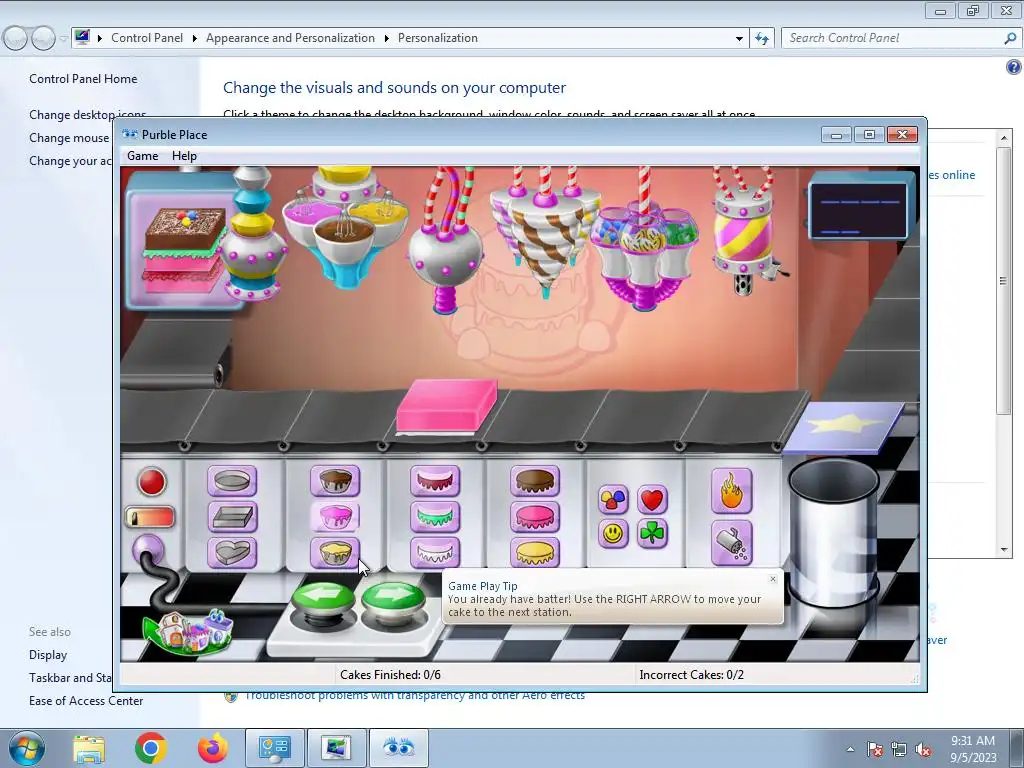Choose the yellow vanilla batter bowl
This screenshot has width=1024, height=768.
tap(335, 552)
